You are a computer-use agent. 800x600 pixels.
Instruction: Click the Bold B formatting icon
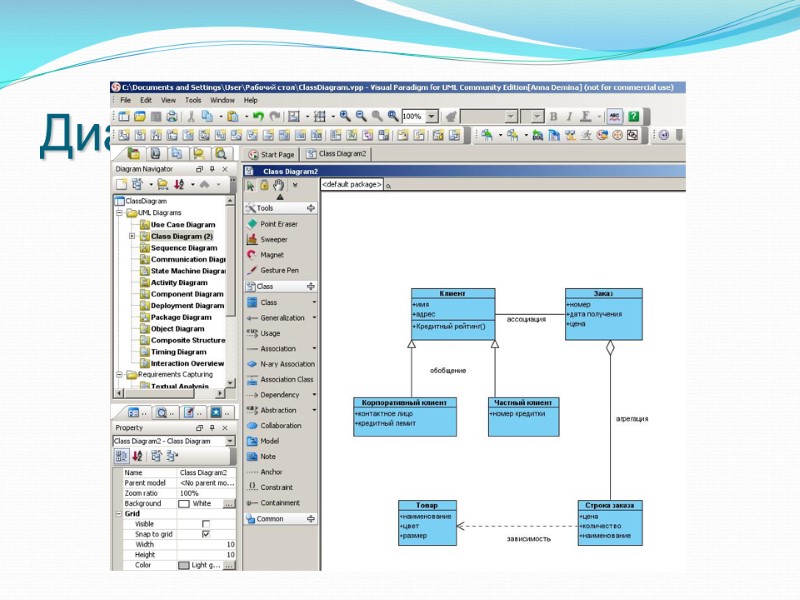click(x=554, y=116)
